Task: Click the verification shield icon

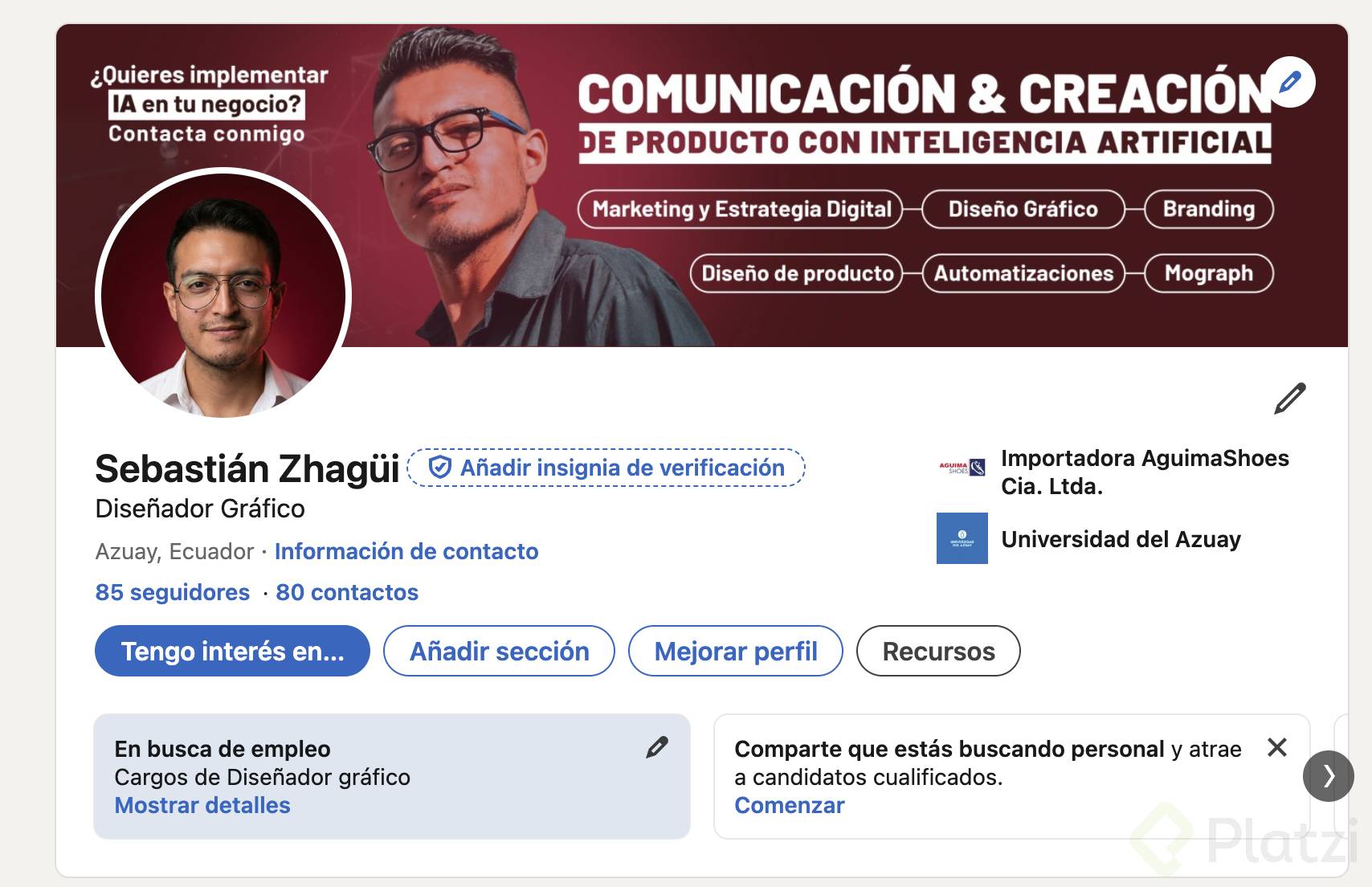Action: coord(439,468)
